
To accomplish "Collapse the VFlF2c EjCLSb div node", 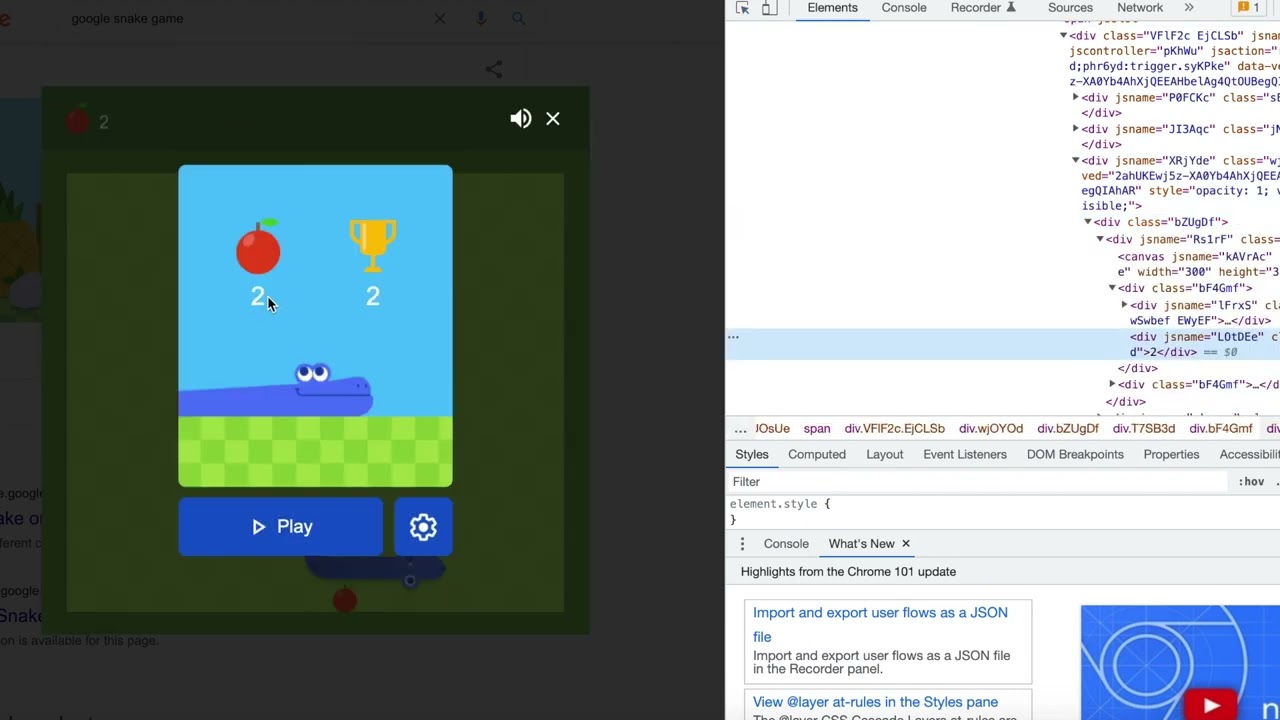I will coord(1063,36).
